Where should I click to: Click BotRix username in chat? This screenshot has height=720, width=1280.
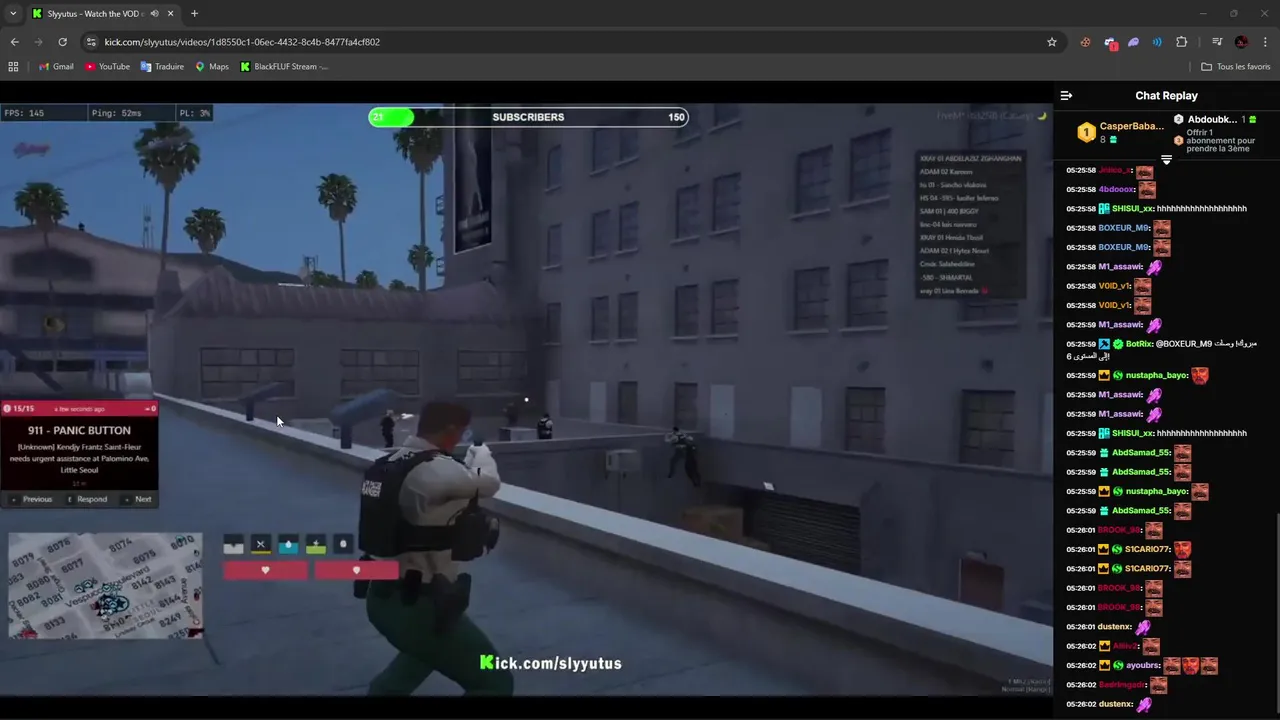tap(1139, 344)
